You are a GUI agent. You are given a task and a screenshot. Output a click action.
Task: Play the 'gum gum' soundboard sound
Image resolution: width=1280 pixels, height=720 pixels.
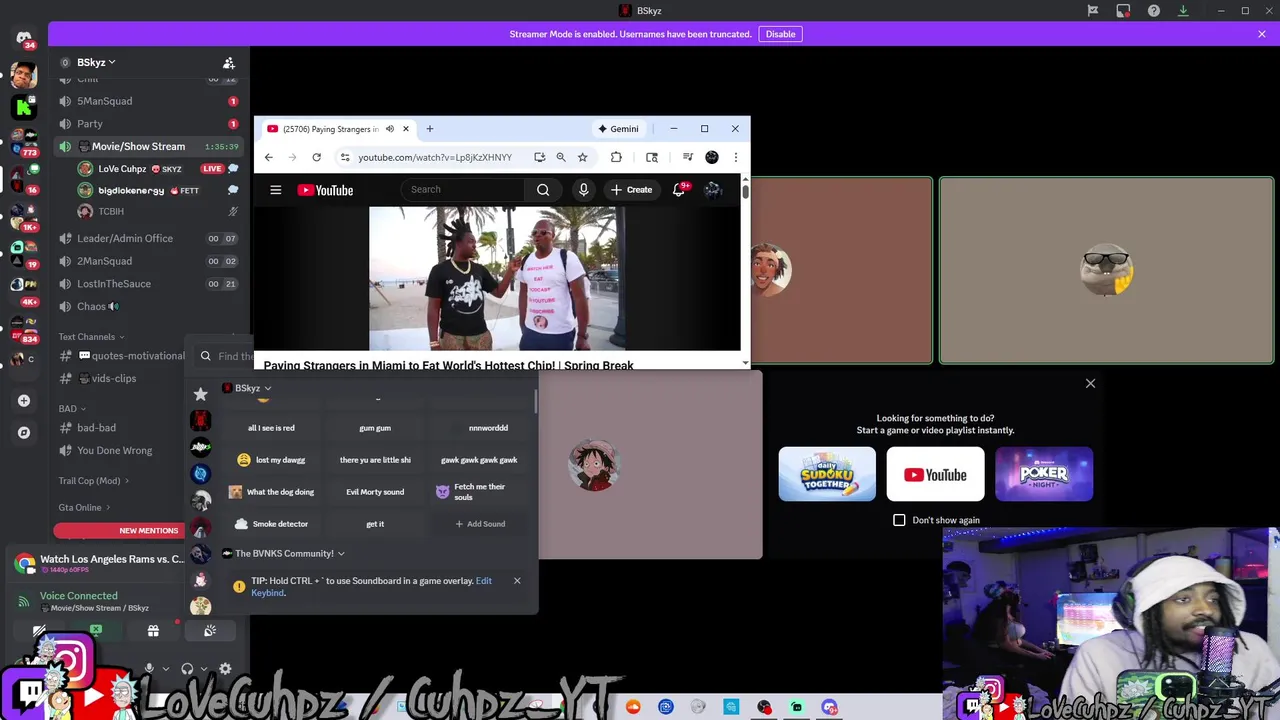tap(375, 428)
